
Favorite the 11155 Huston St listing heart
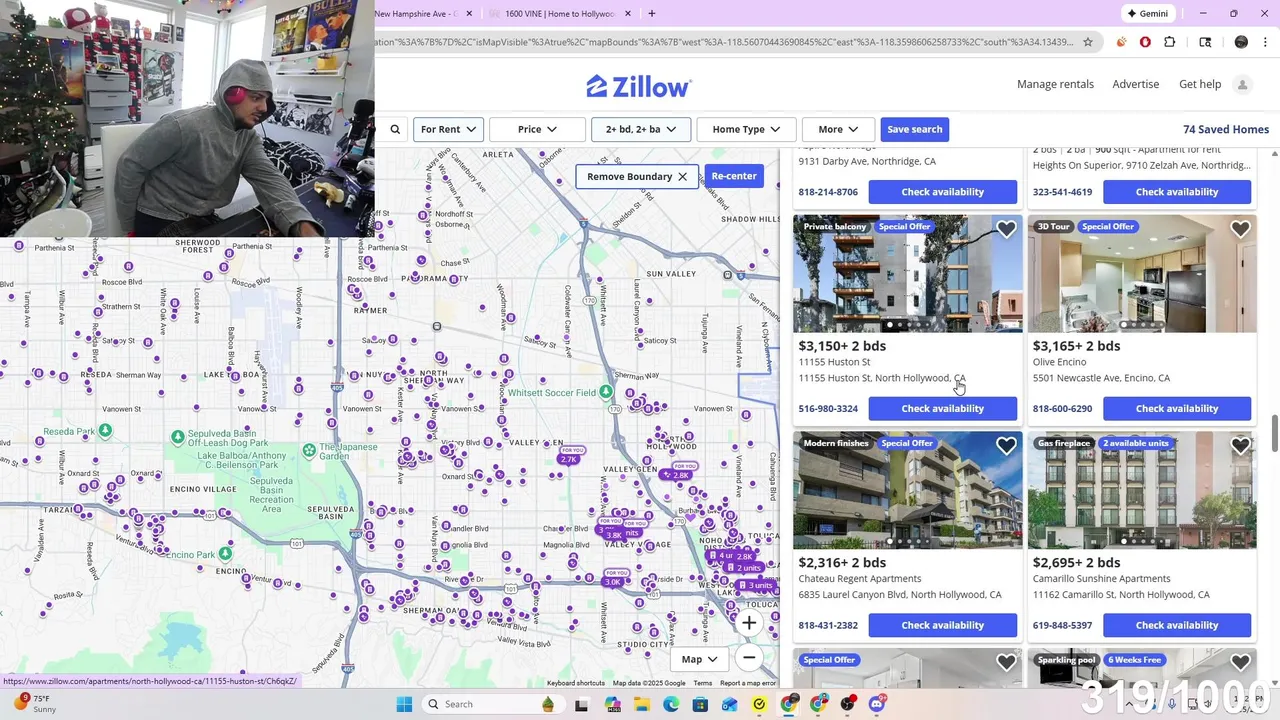tap(1006, 229)
